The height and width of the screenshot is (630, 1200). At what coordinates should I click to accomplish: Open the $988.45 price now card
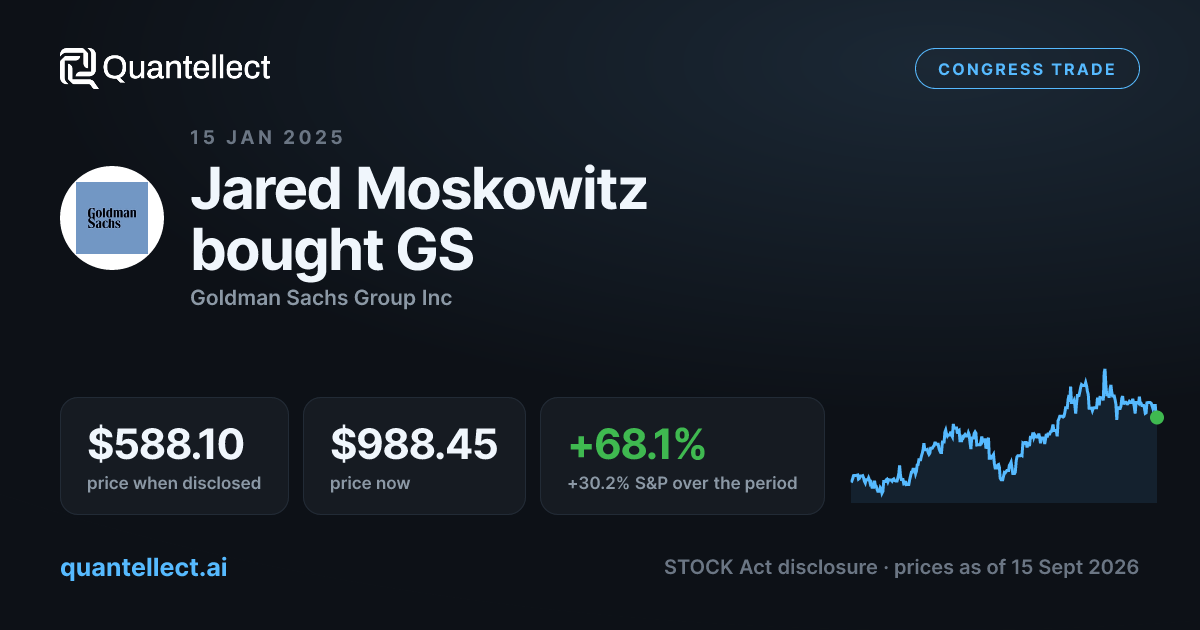click(414, 456)
